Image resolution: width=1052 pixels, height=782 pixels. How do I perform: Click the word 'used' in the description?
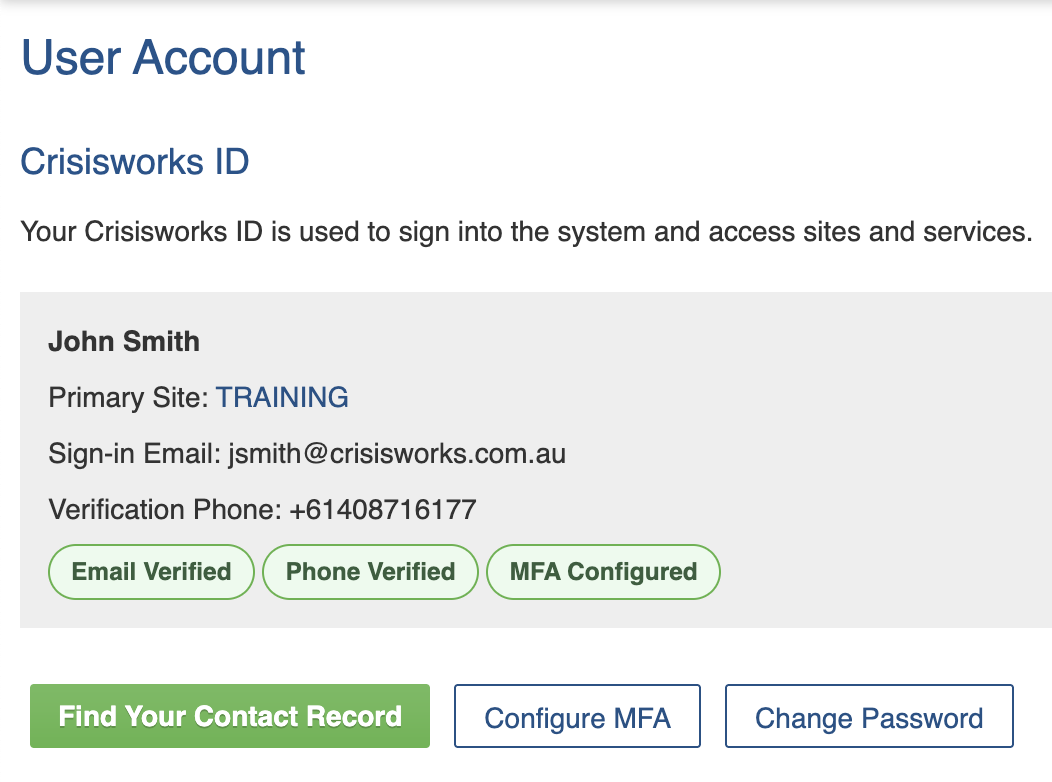pos(333,233)
